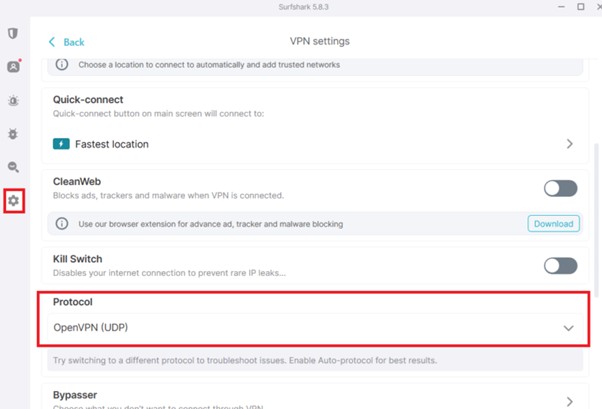Turn on the Kill Switch toggle
The width and height of the screenshot is (602, 409).
[x=560, y=265]
